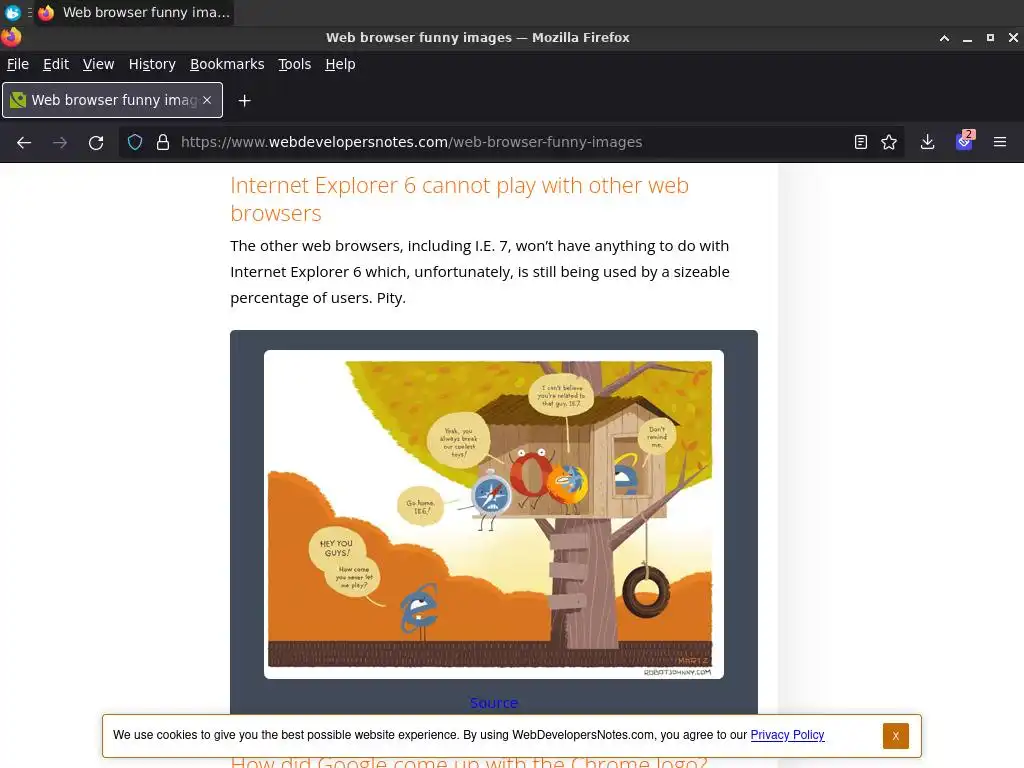1024x768 pixels.
Task: Click the taskbar Firefox window entry
Action: click(135, 12)
